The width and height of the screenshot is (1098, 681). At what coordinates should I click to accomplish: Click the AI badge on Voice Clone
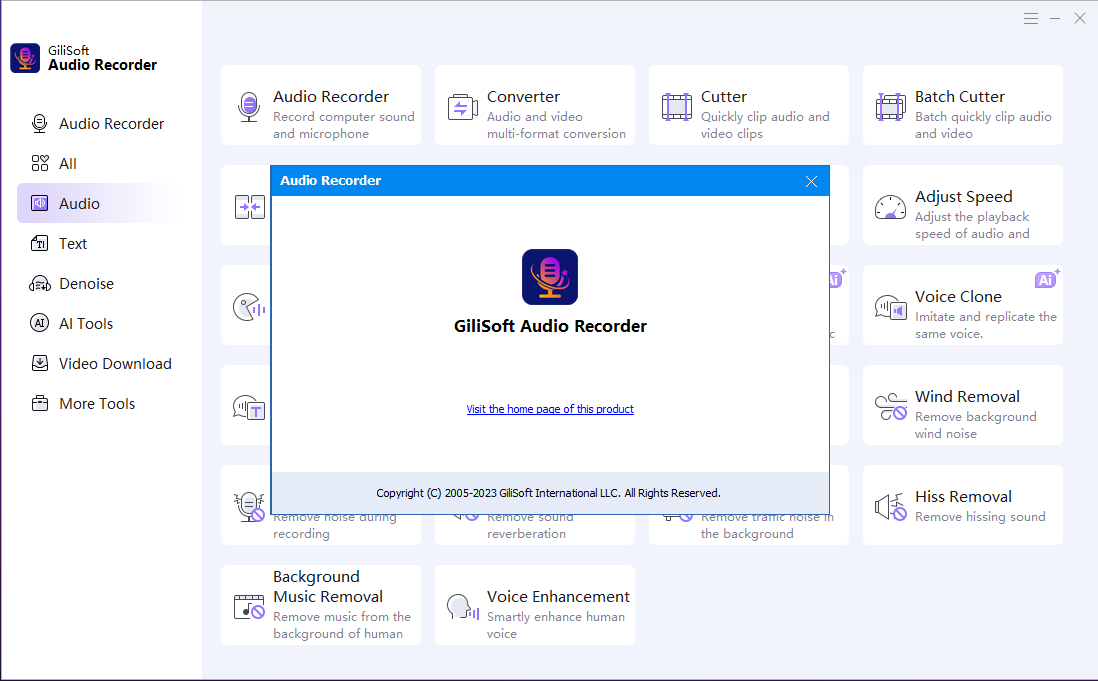coord(1047,279)
